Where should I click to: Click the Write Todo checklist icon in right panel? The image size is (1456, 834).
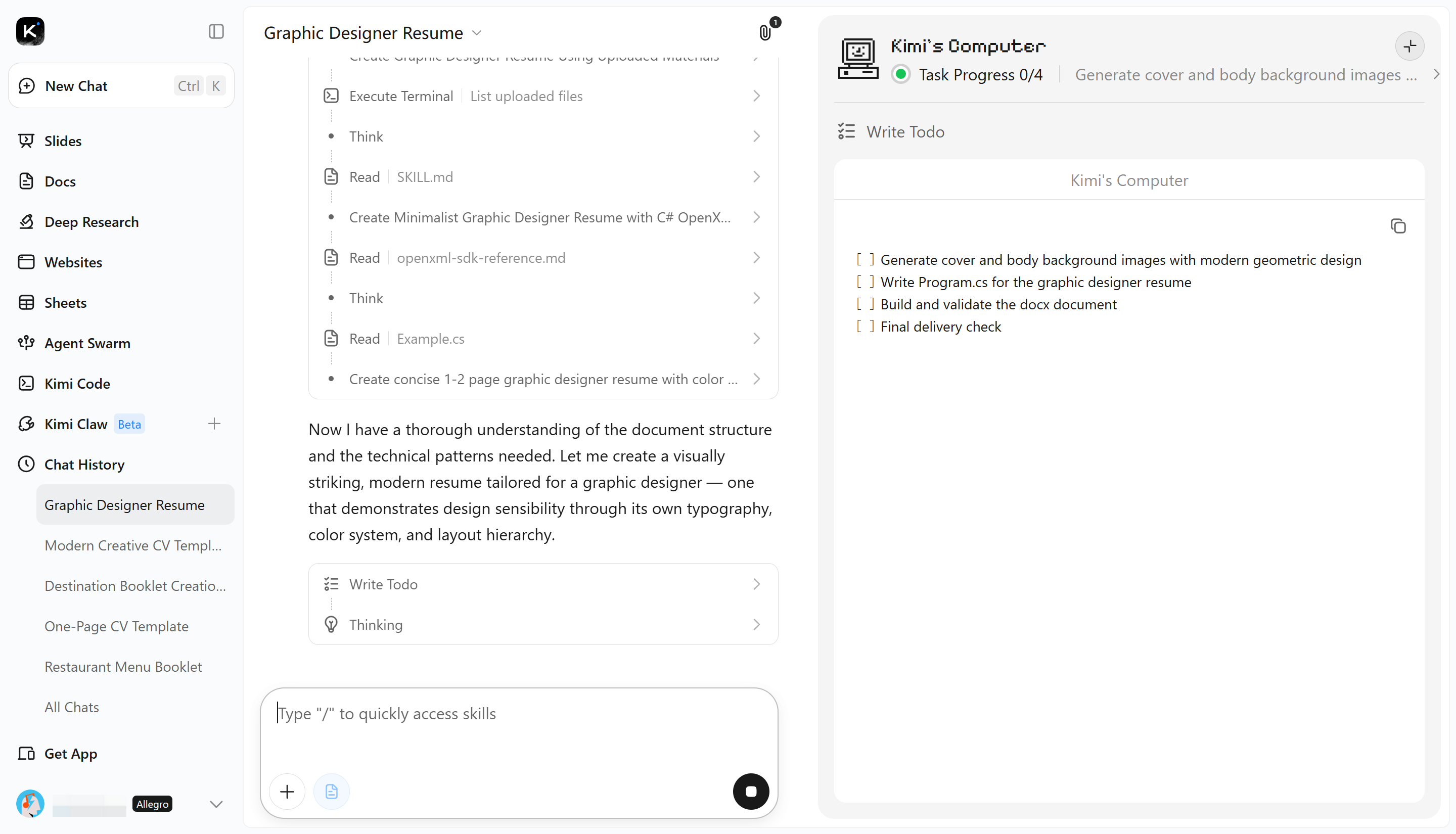(x=847, y=132)
